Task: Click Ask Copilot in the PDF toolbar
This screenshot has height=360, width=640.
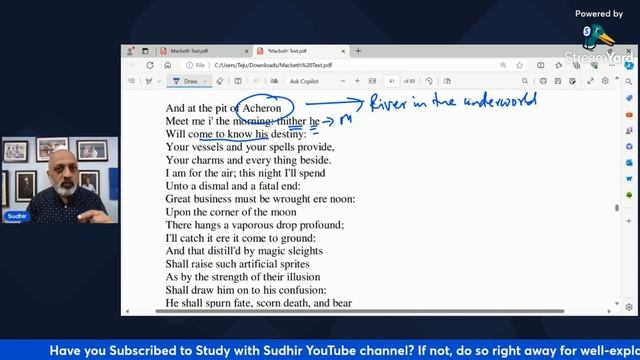Action: [304, 81]
